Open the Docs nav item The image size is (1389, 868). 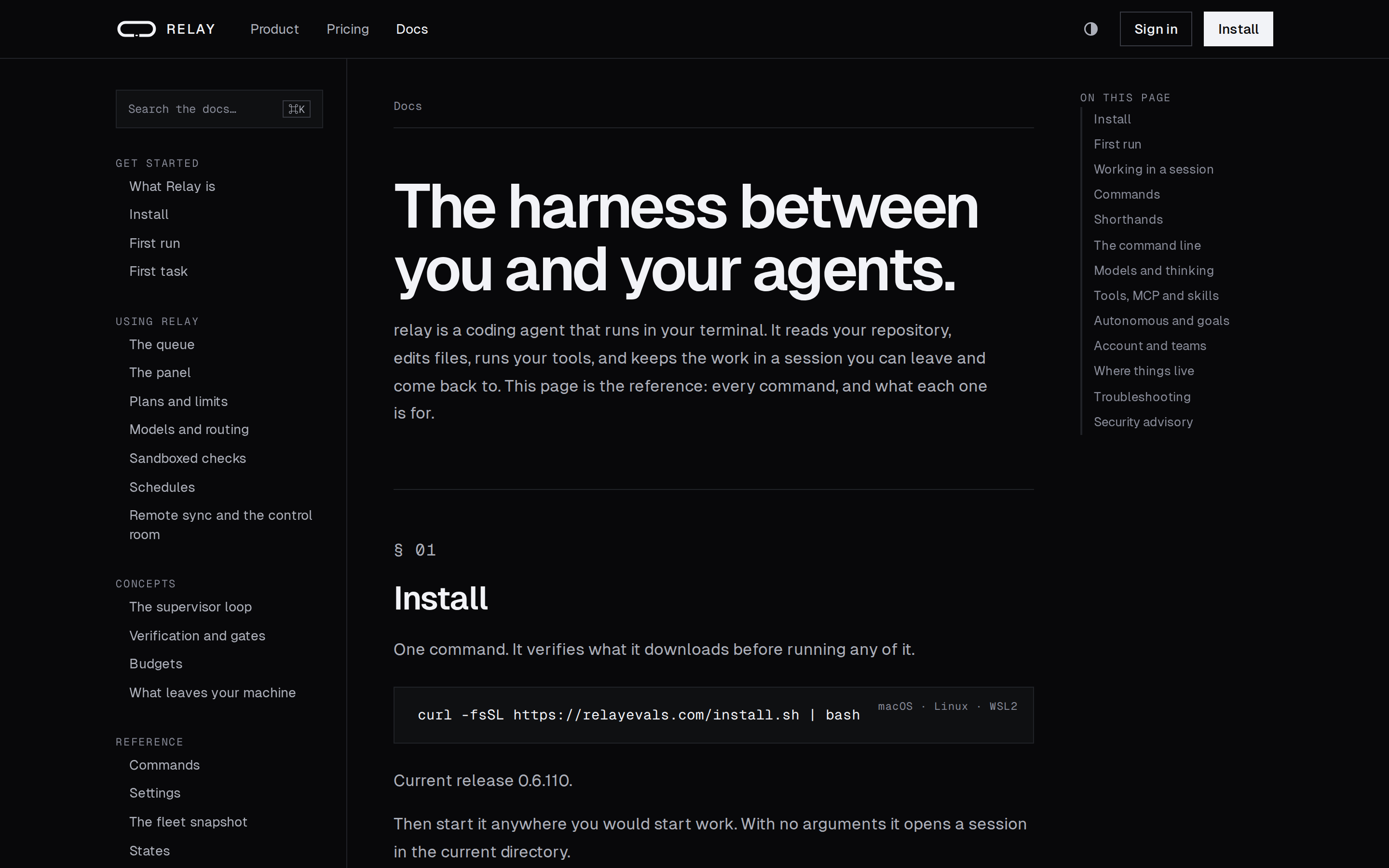tap(411, 29)
